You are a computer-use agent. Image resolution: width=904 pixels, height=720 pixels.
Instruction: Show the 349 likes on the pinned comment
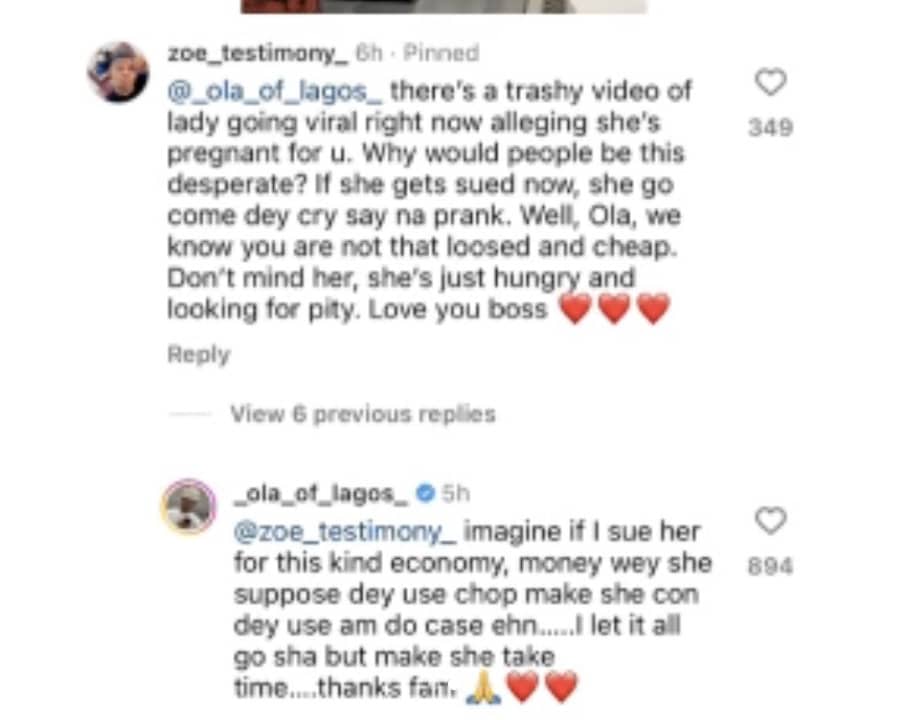pyautogui.click(x=770, y=127)
